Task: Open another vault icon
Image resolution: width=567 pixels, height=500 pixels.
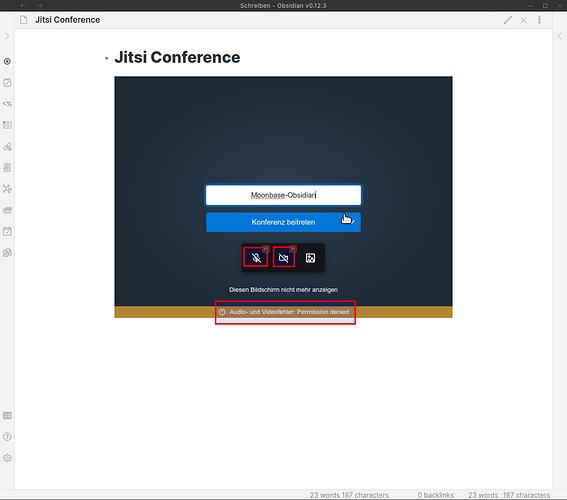Action: click(x=7, y=415)
